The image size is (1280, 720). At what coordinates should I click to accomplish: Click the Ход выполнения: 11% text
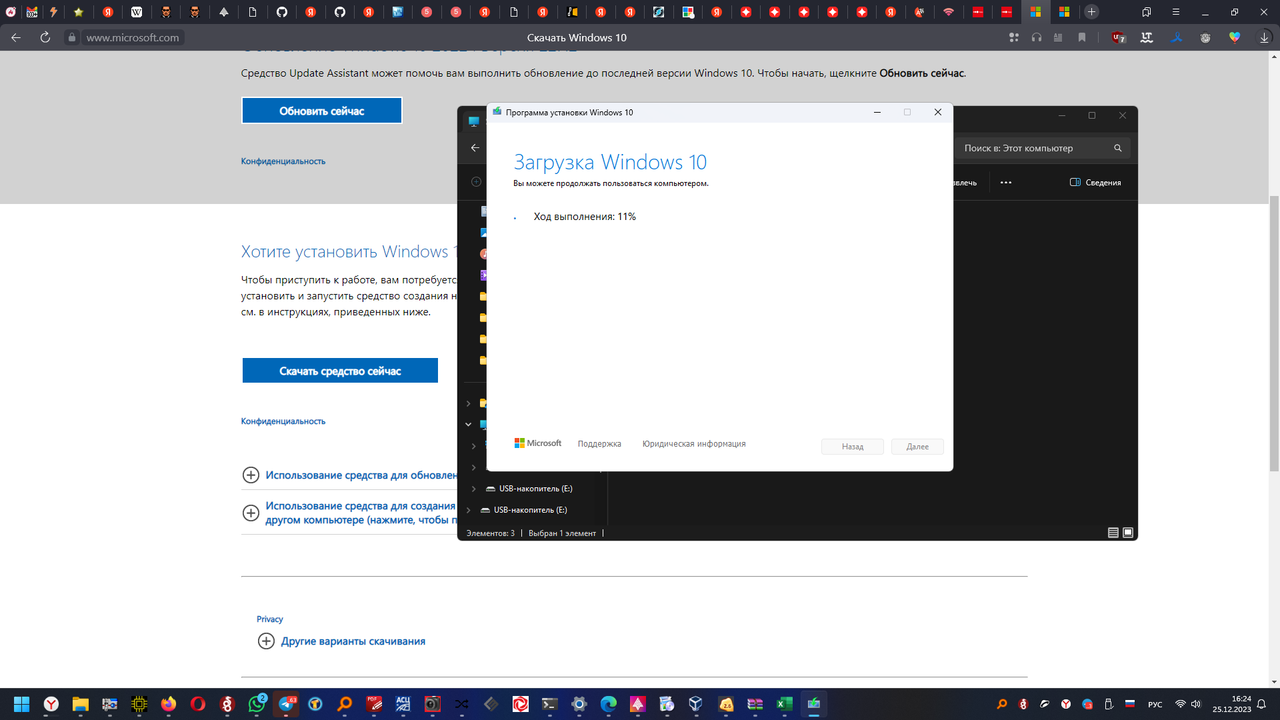585,217
